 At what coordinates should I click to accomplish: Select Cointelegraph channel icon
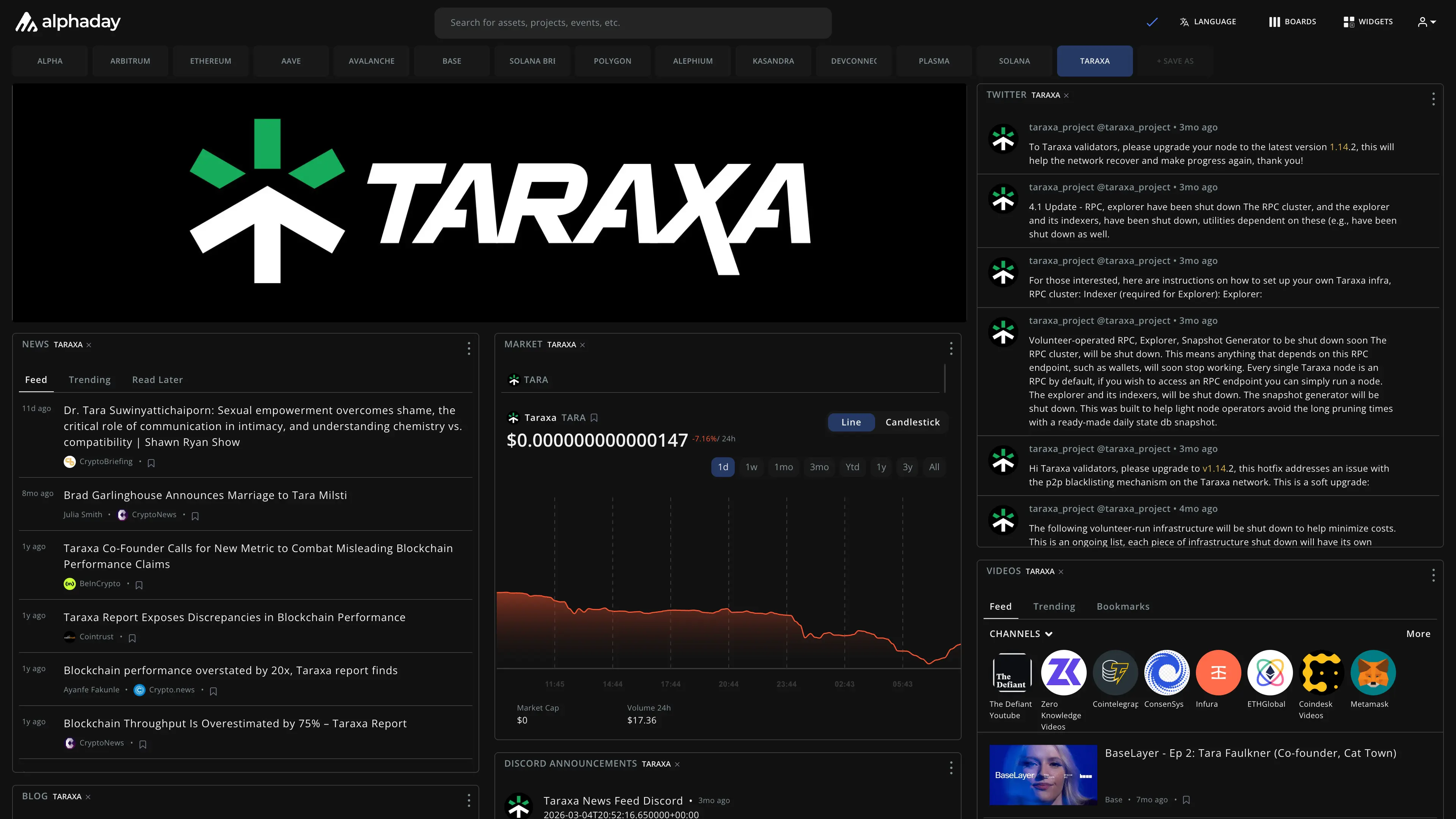(x=1115, y=673)
